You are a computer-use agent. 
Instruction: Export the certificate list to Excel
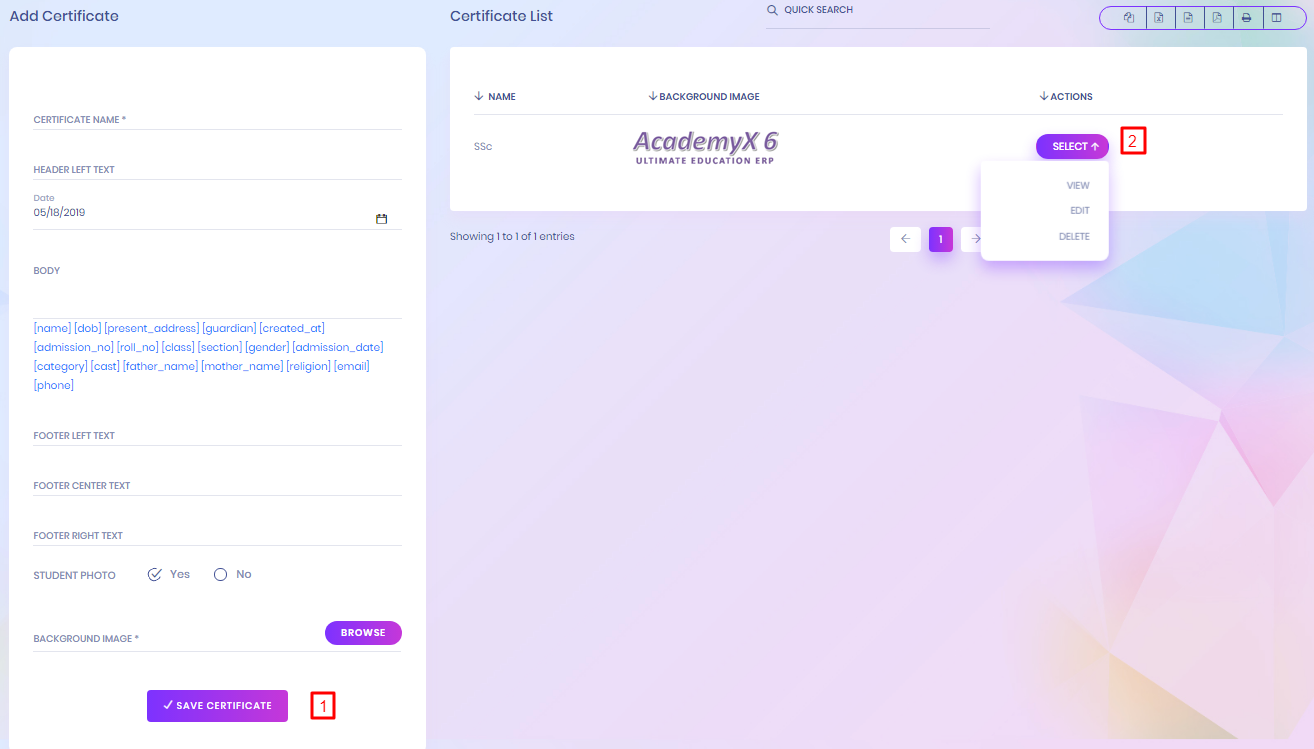pos(1158,18)
